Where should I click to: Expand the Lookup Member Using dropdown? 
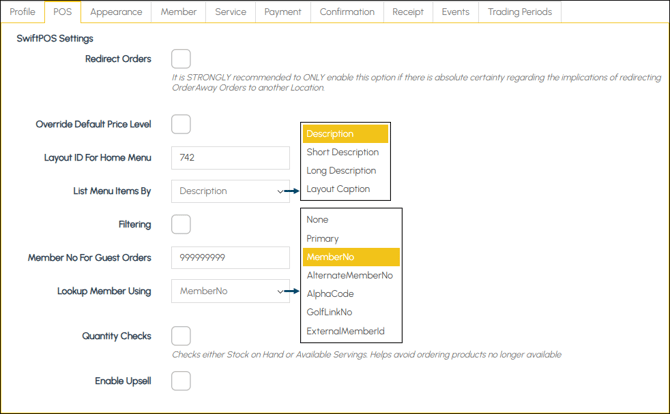click(x=230, y=291)
